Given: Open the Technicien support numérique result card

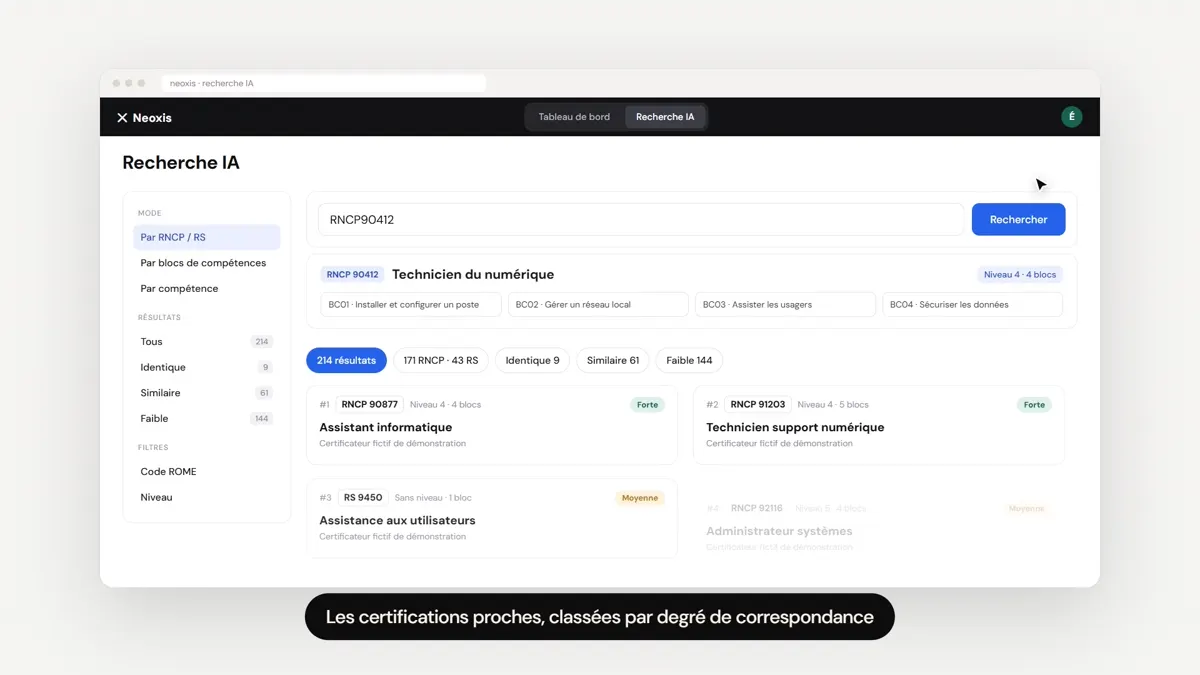Looking at the screenshot, I should pos(879,426).
